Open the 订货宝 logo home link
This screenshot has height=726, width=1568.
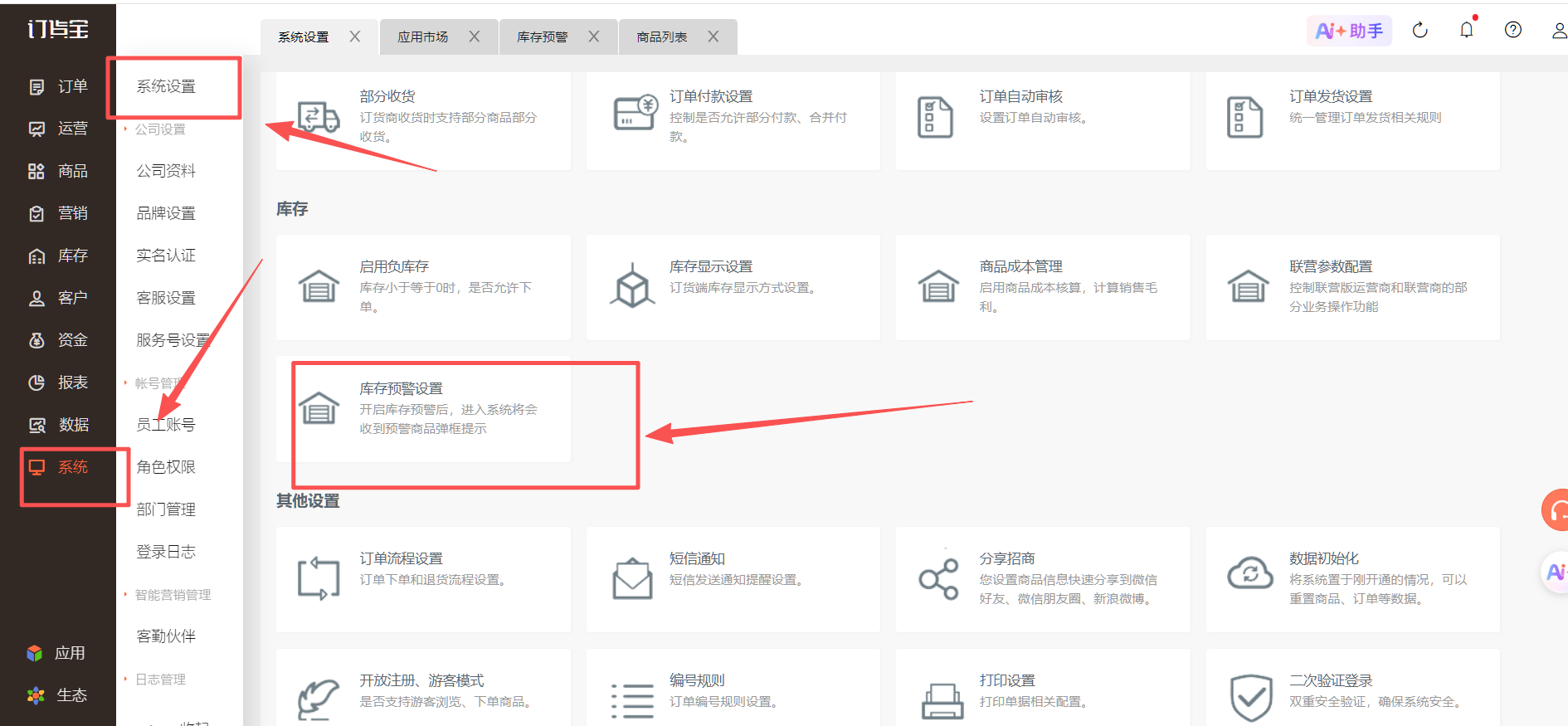click(x=58, y=29)
